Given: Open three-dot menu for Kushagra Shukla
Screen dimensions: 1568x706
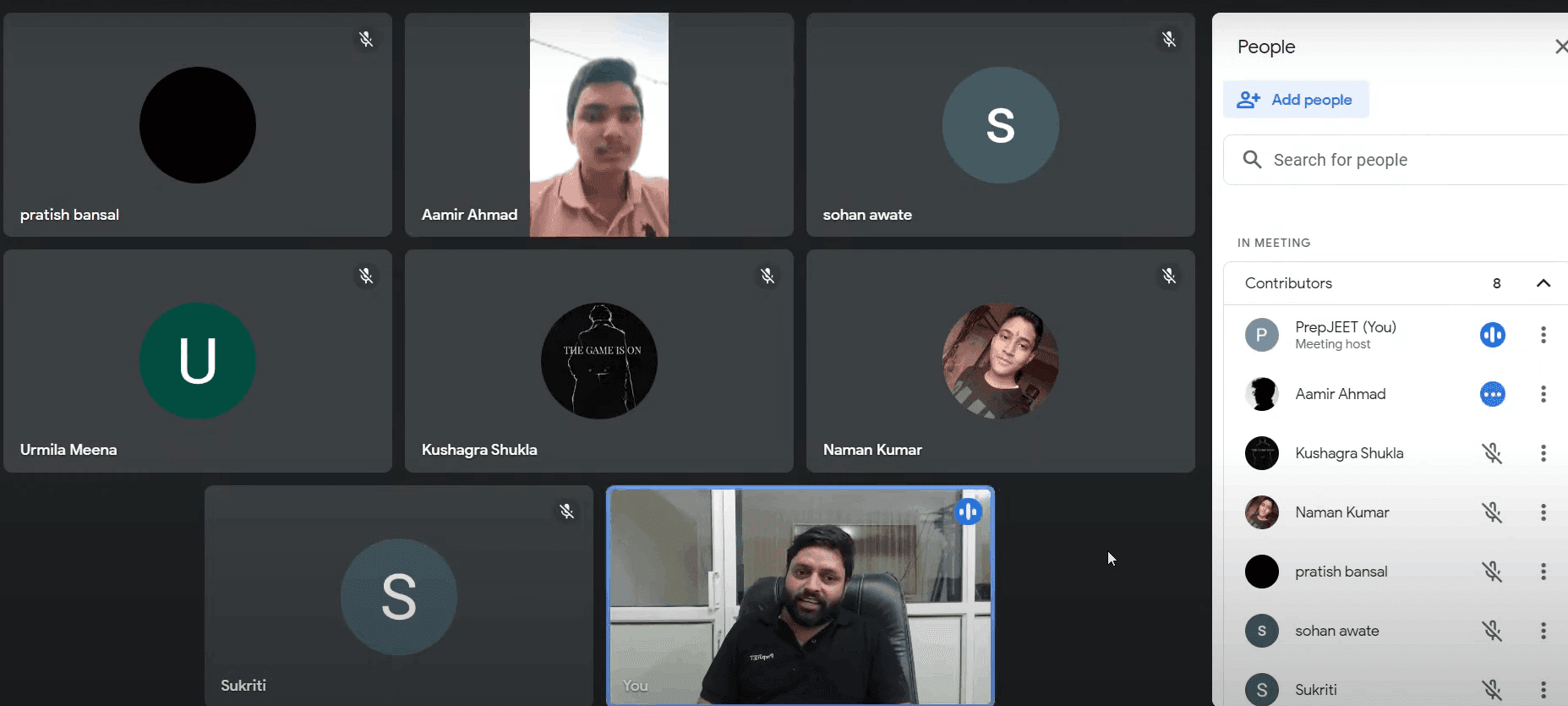Looking at the screenshot, I should pyautogui.click(x=1543, y=453).
